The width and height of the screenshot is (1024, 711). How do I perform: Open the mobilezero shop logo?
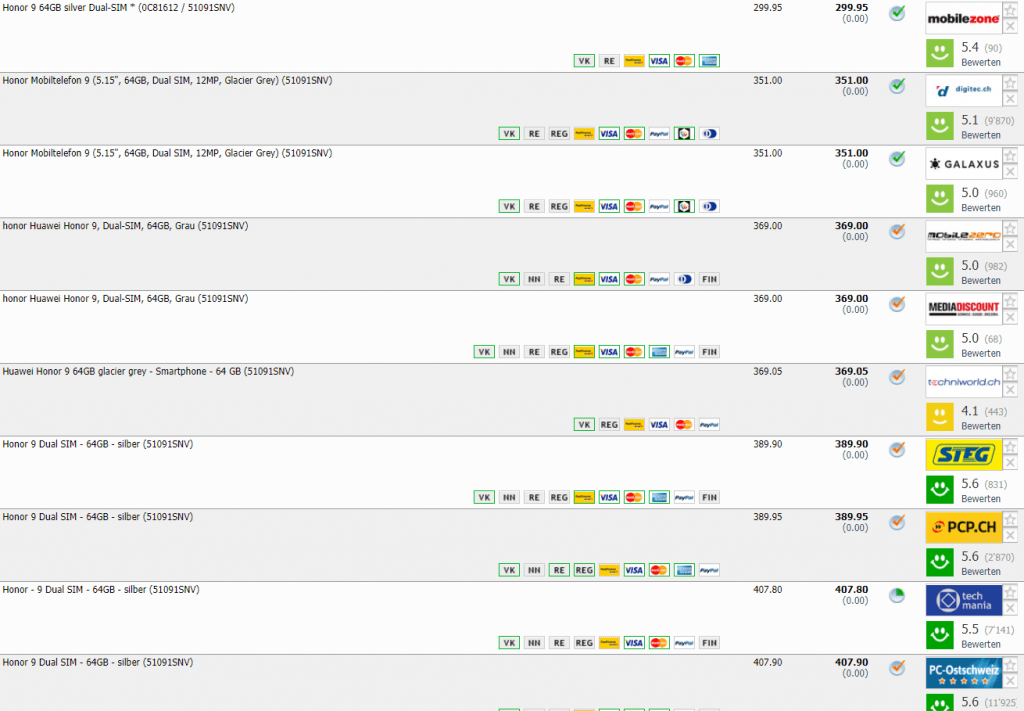tap(963, 236)
